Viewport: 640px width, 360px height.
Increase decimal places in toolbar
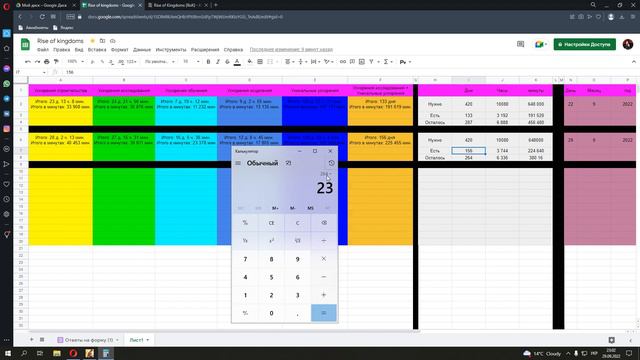(121, 62)
